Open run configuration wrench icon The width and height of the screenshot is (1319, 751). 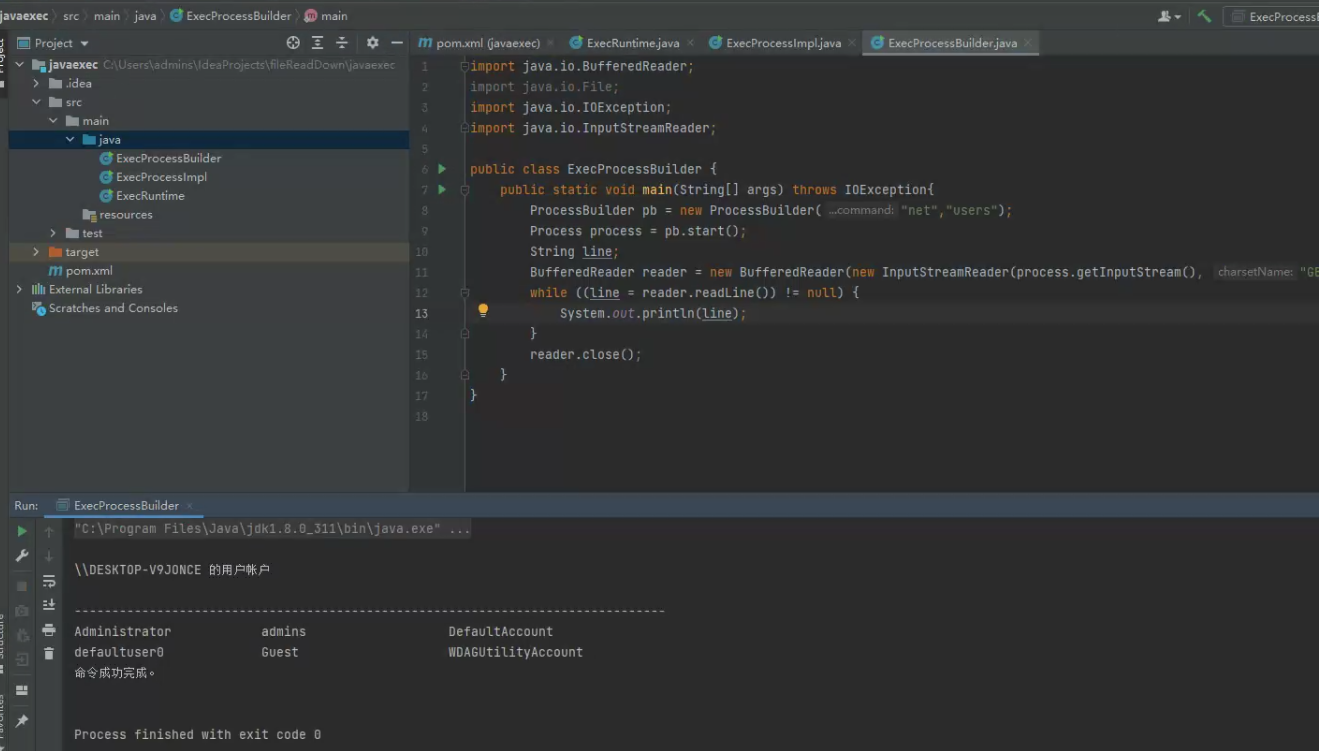pyautogui.click(x=22, y=556)
